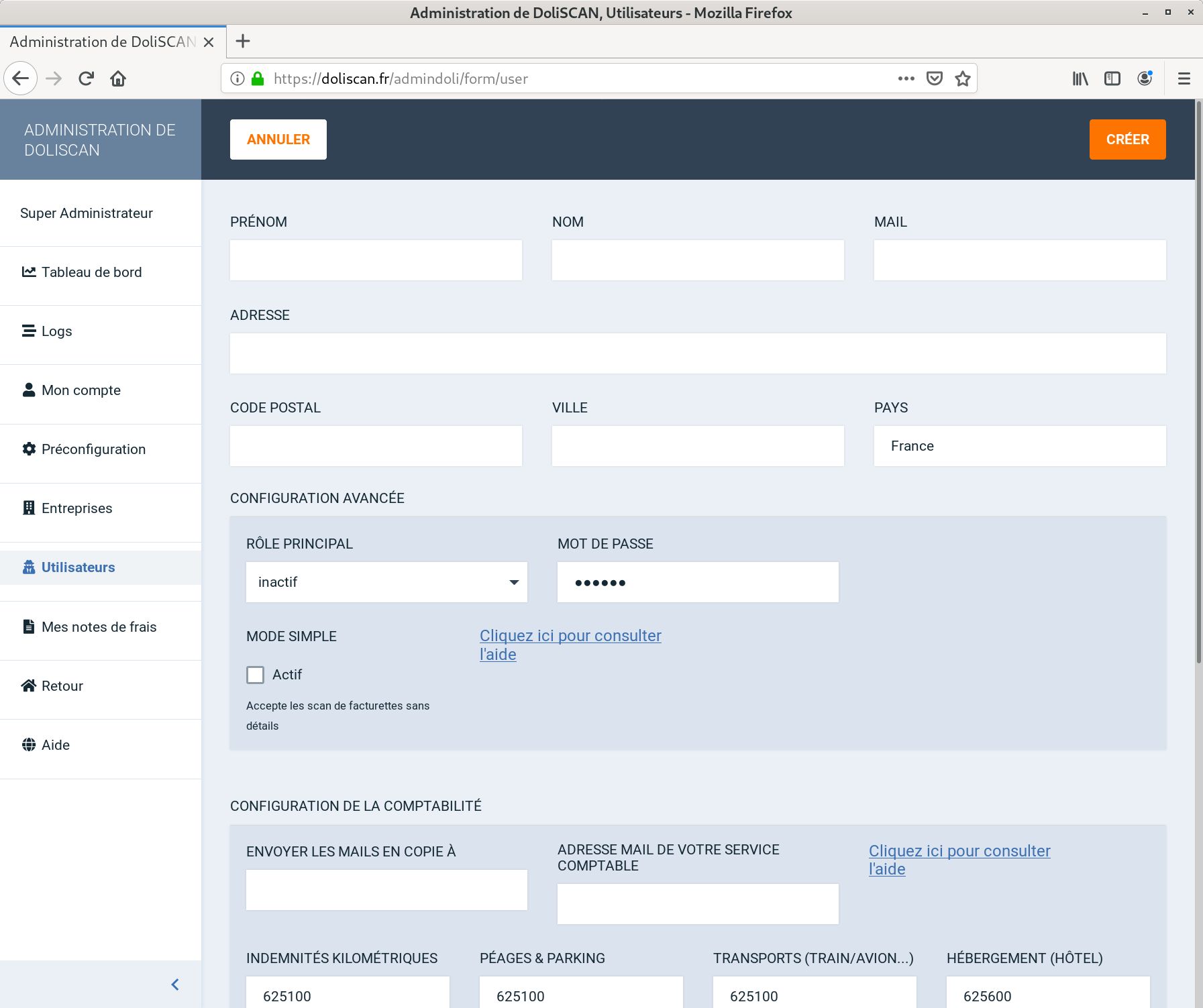1203x1008 pixels.
Task: Click the ANNULER button
Action: point(278,139)
